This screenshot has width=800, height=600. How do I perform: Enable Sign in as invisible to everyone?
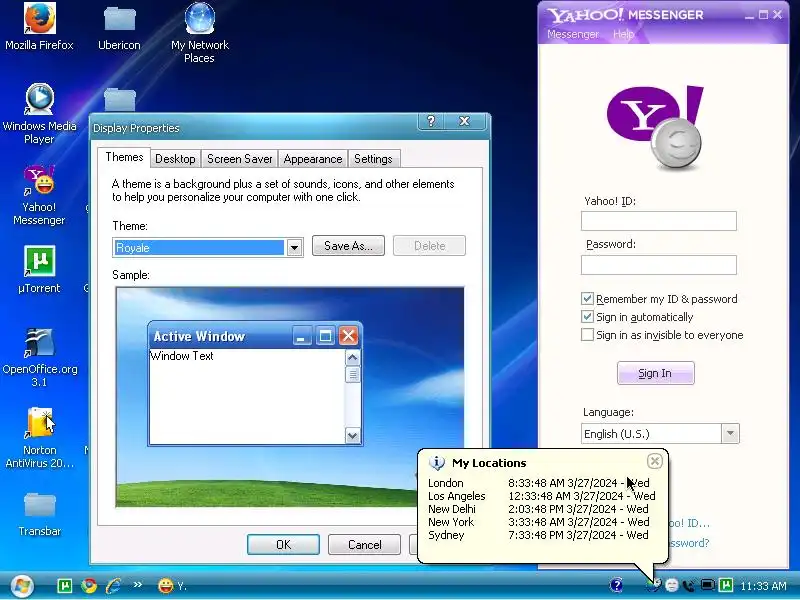(587, 335)
